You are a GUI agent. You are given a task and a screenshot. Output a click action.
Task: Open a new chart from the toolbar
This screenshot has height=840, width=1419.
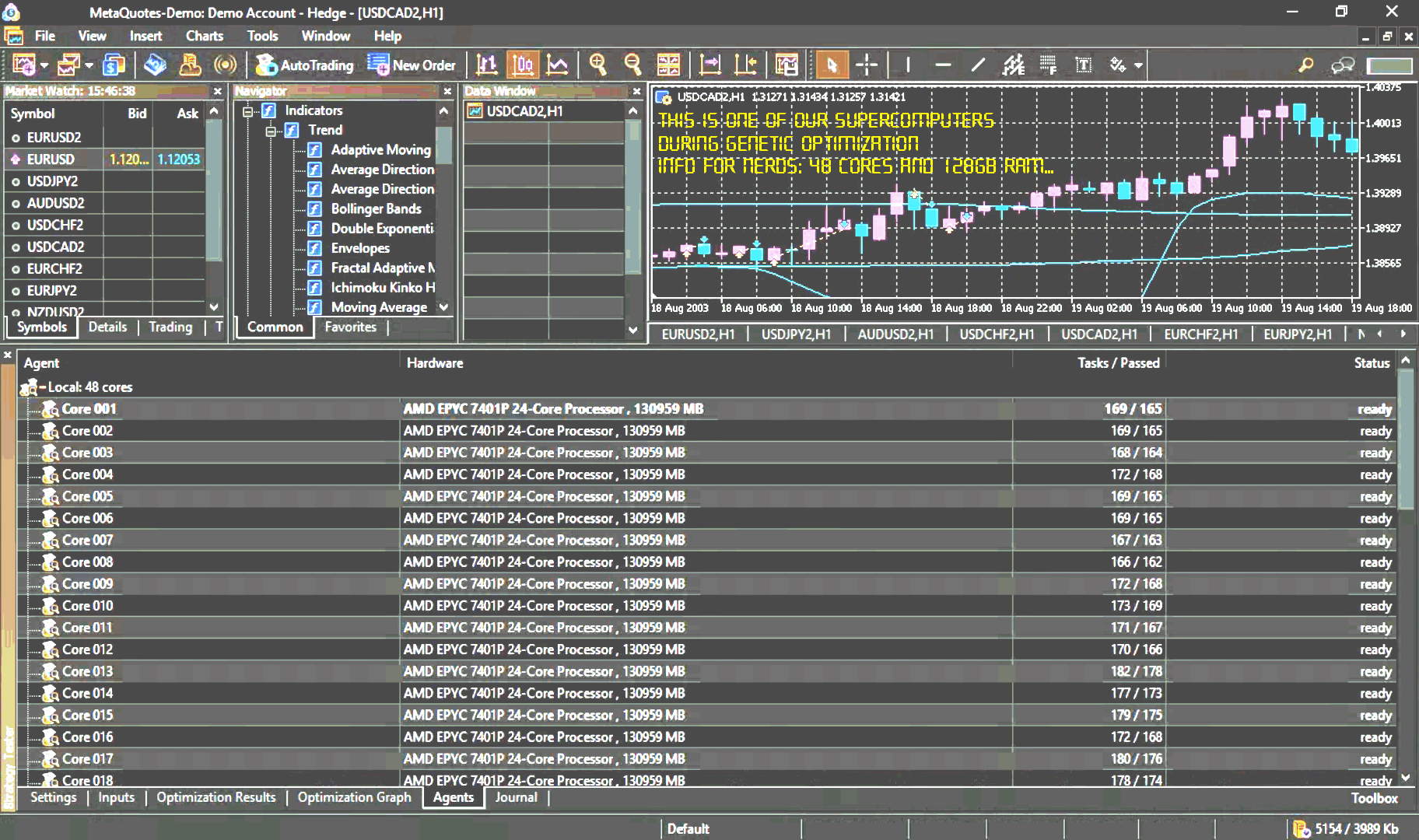coord(23,65)
